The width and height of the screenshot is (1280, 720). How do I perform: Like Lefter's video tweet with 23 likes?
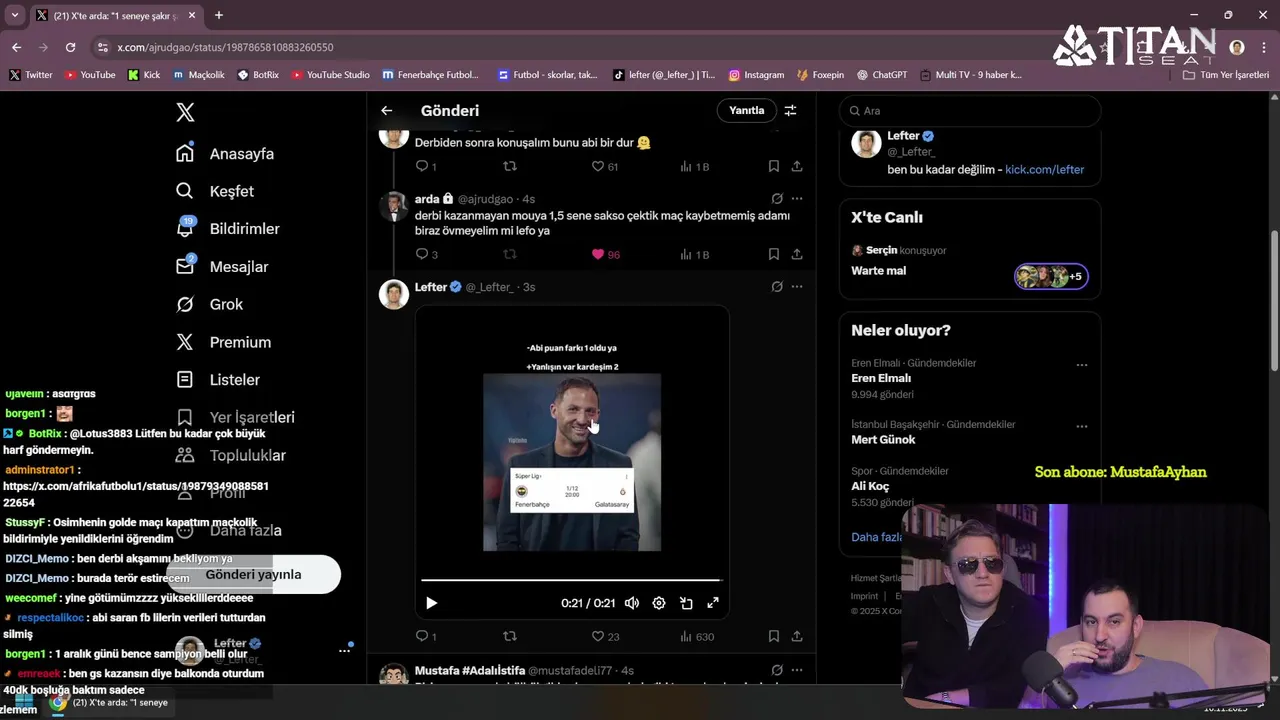(605, 636)
